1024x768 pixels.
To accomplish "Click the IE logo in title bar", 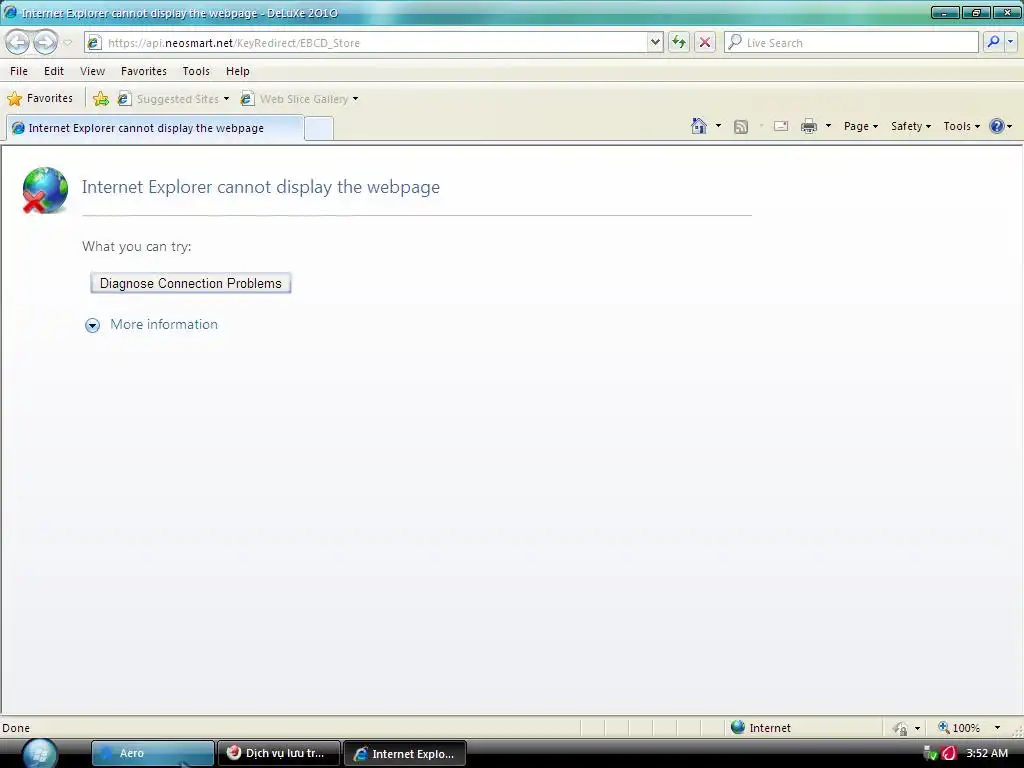I will pos(10,12).
